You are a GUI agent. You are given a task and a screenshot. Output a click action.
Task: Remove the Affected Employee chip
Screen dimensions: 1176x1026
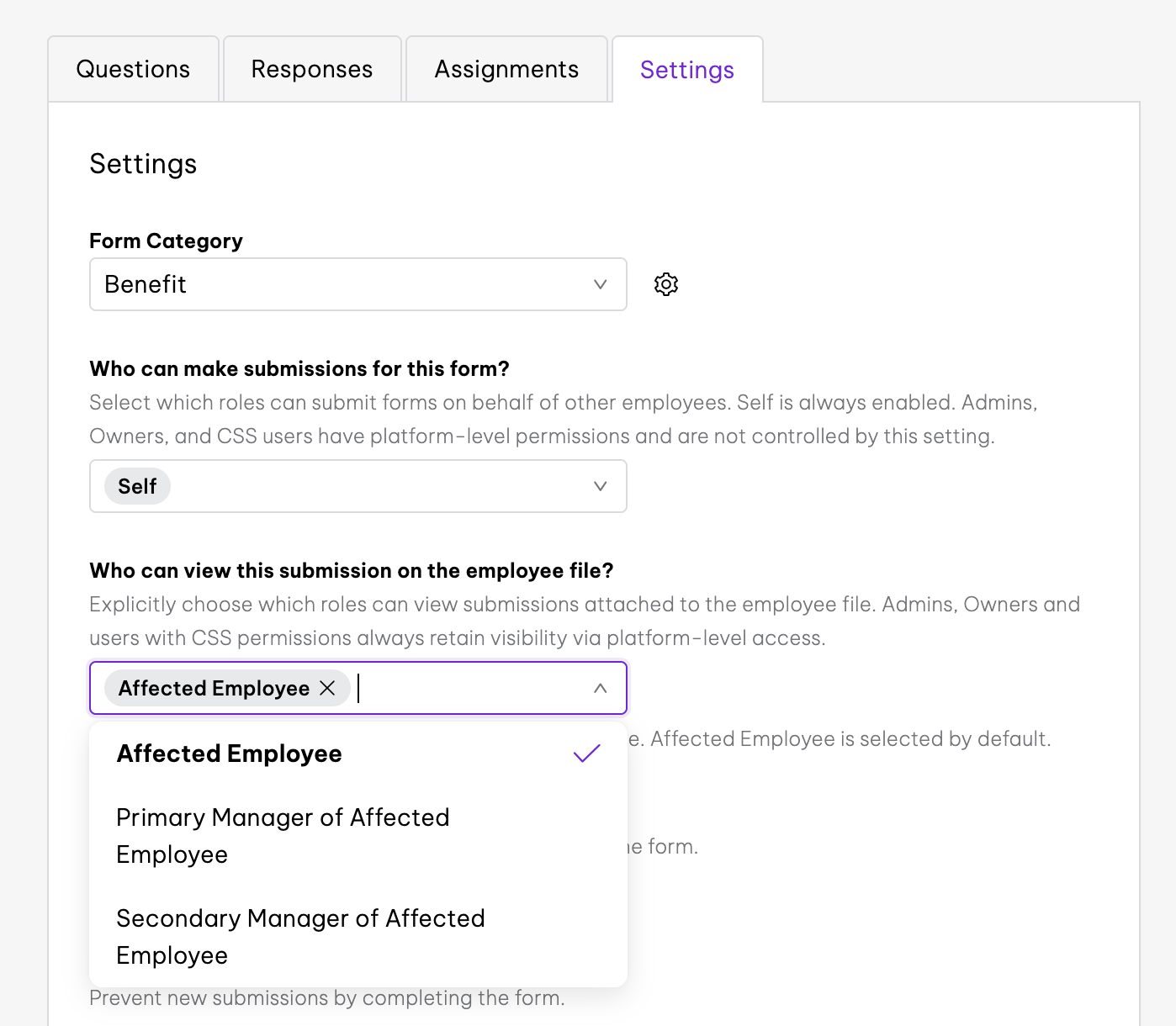(328, 688)
